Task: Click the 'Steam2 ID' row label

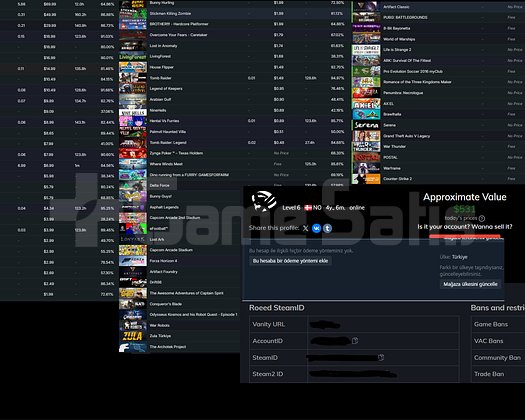Action: (268, 374)
